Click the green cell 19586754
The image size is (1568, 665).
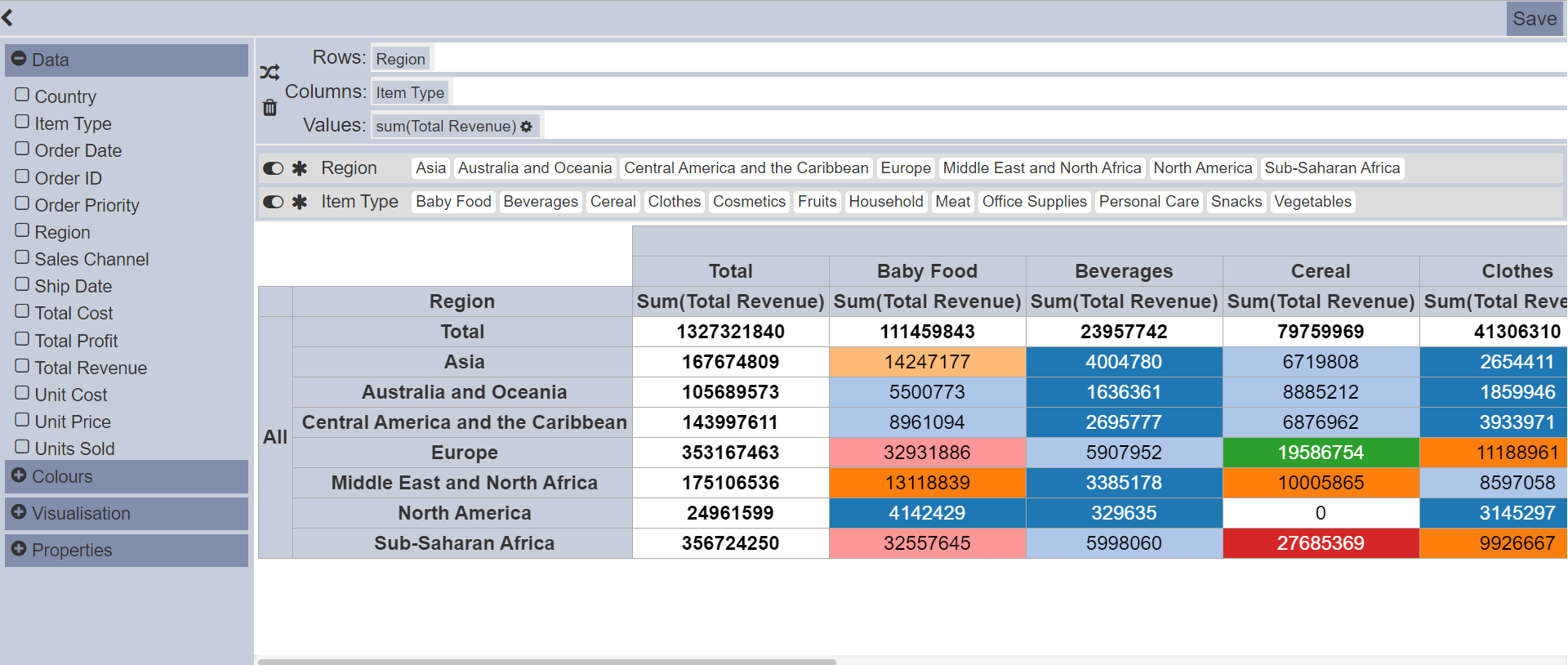(x=1321, y=453)
